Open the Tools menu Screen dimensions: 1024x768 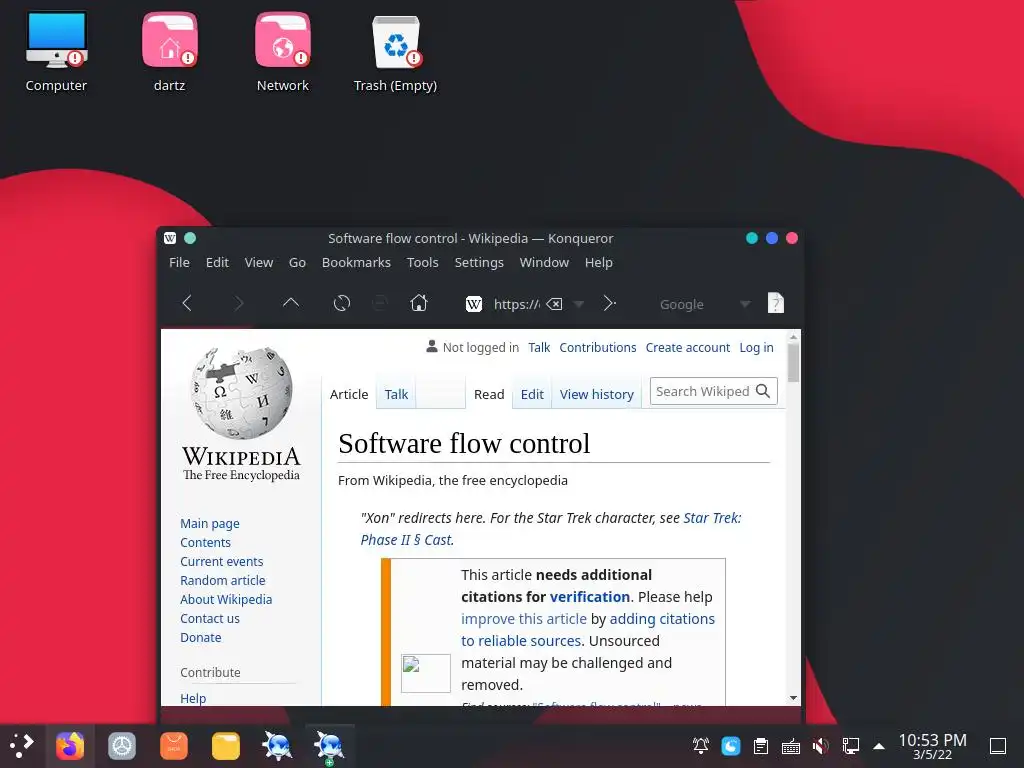[x=423, y=263]
